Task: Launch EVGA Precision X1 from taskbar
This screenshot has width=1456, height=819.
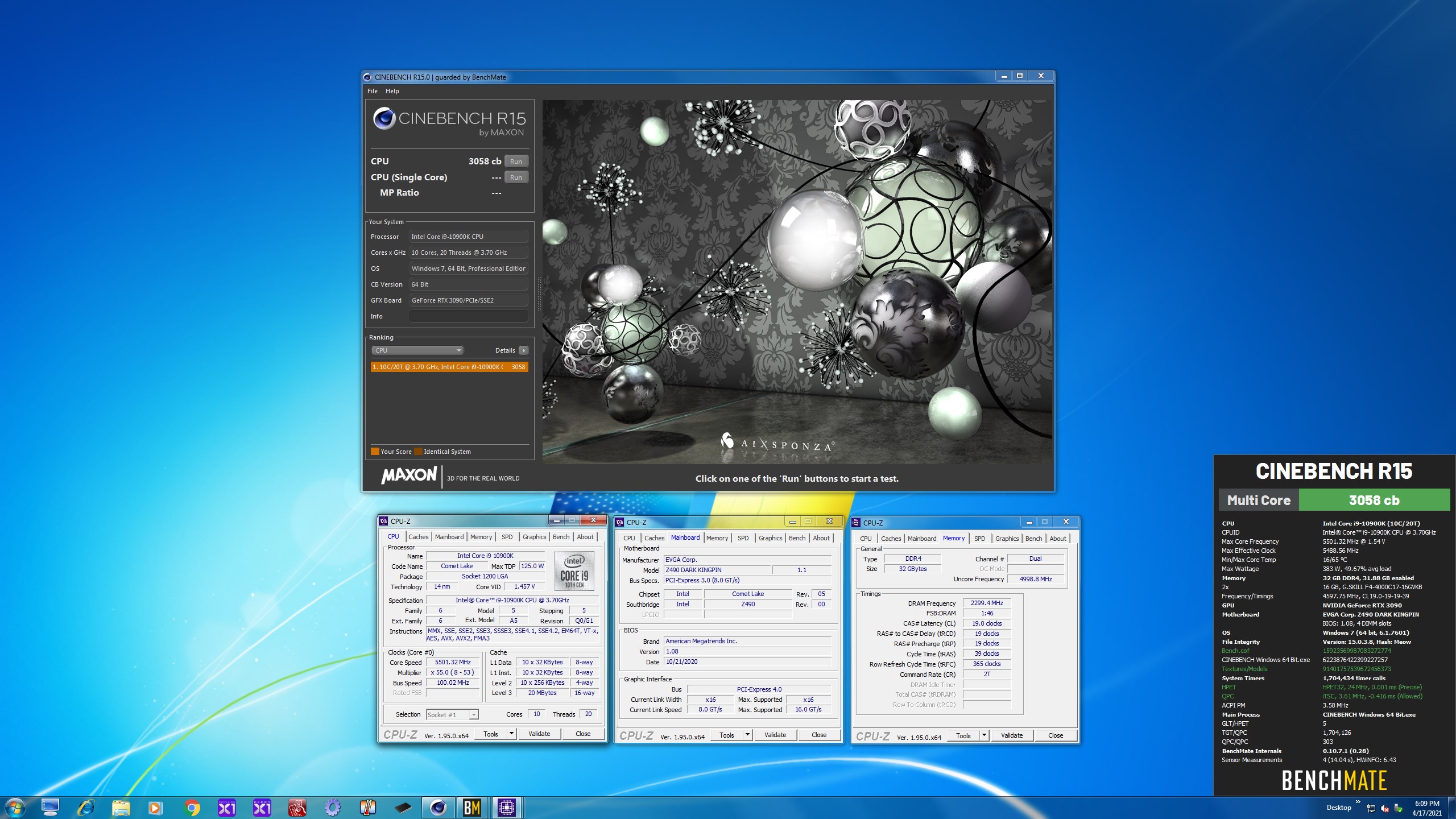Action: point(226,807)
